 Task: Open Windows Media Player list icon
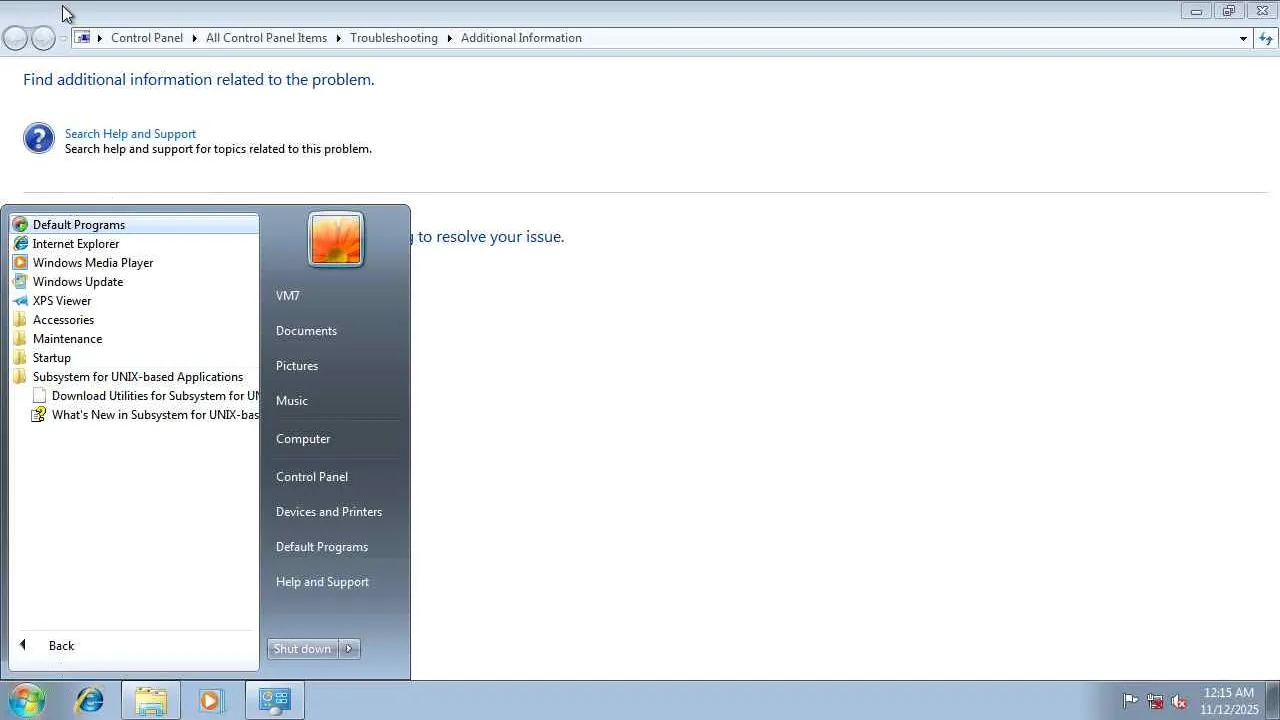point(20,263)
